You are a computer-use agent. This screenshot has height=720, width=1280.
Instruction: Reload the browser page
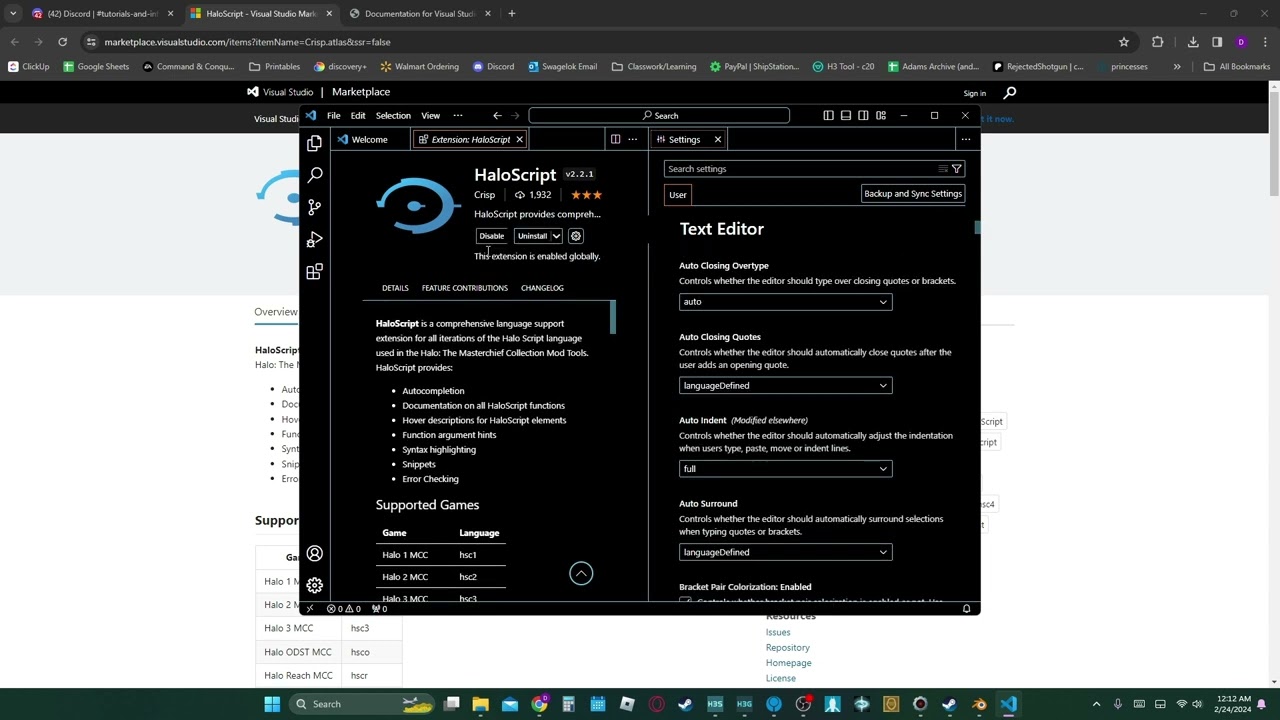pos(62,42)
